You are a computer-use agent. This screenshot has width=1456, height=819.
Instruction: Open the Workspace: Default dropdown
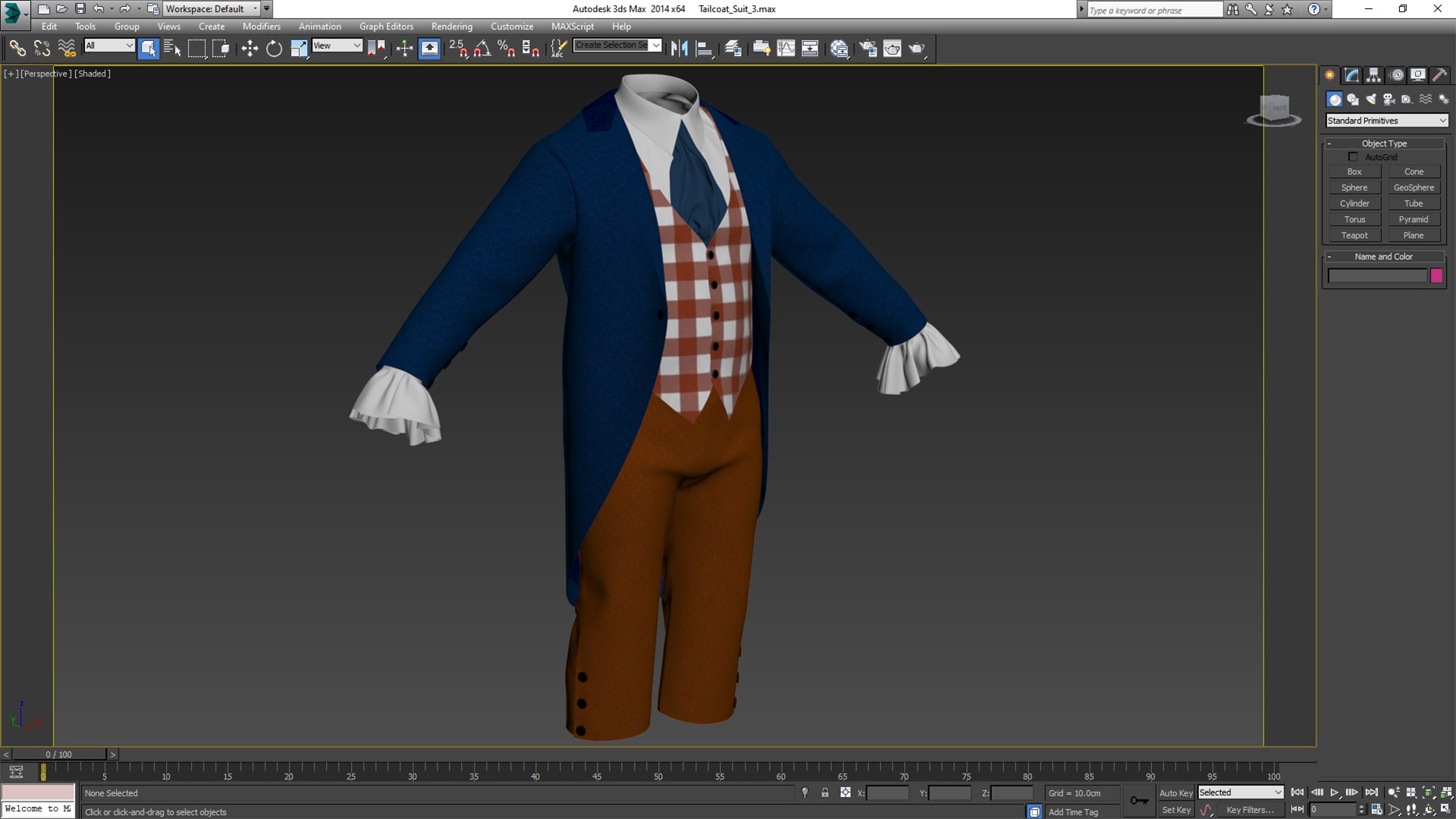point(212,9)
